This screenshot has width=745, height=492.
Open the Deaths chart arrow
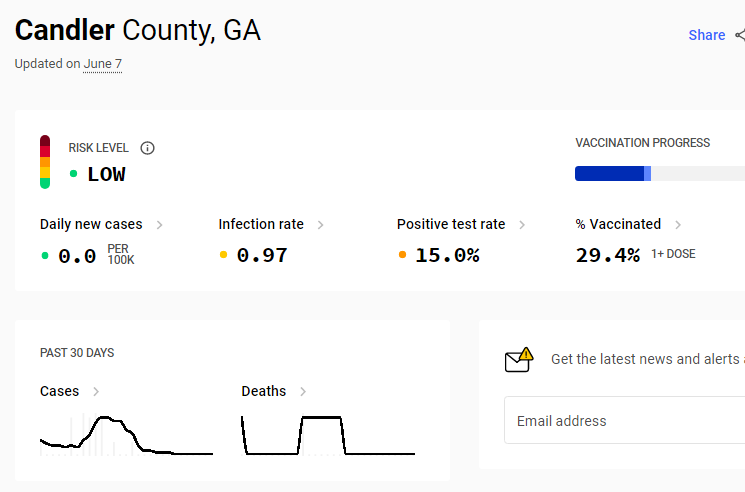click(x=303, y=391)
